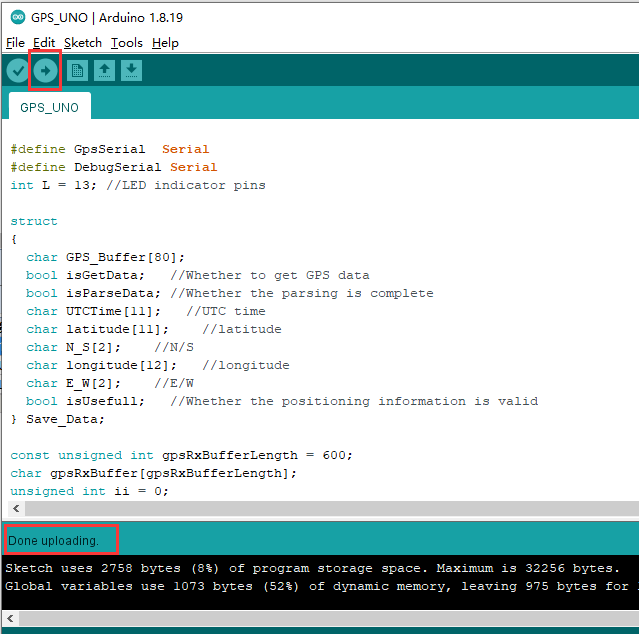Click the 'unsigned int ii = 0;' line

(x=89, y=491)
